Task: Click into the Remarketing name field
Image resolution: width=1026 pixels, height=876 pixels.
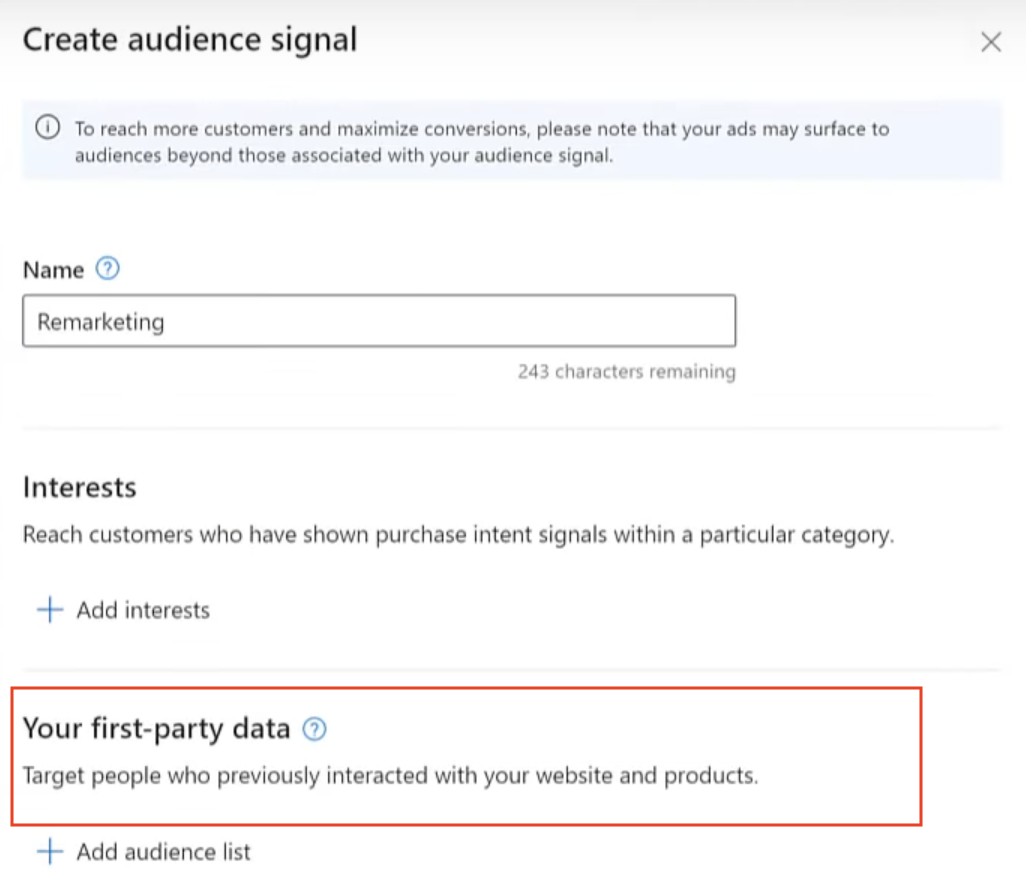Action: [x=379, y=321]
